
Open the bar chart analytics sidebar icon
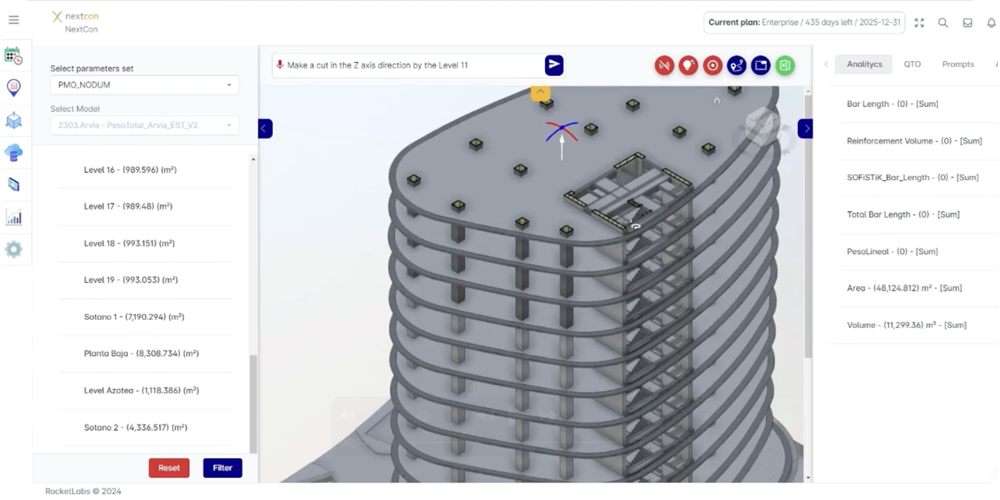(14, 217)
